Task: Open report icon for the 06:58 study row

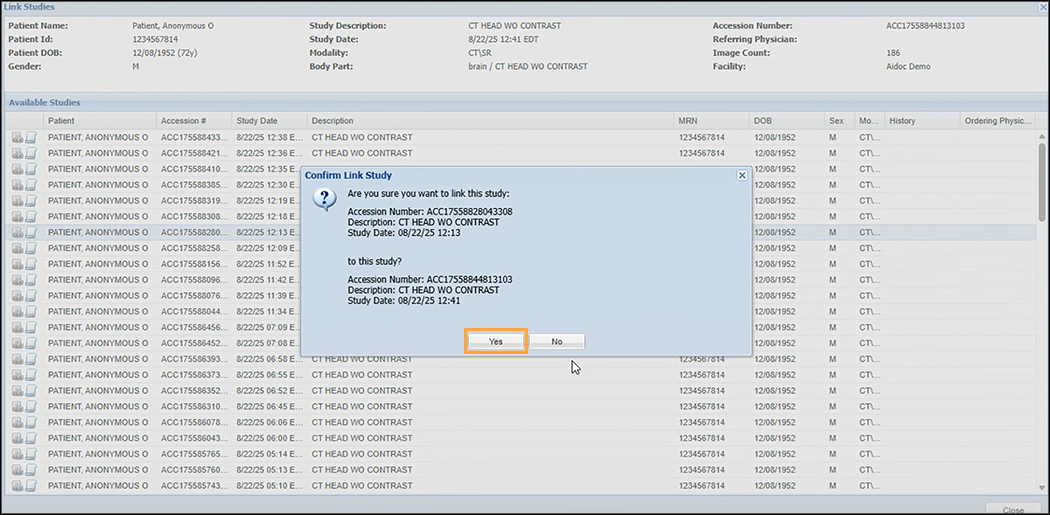Action: (31, 359)
